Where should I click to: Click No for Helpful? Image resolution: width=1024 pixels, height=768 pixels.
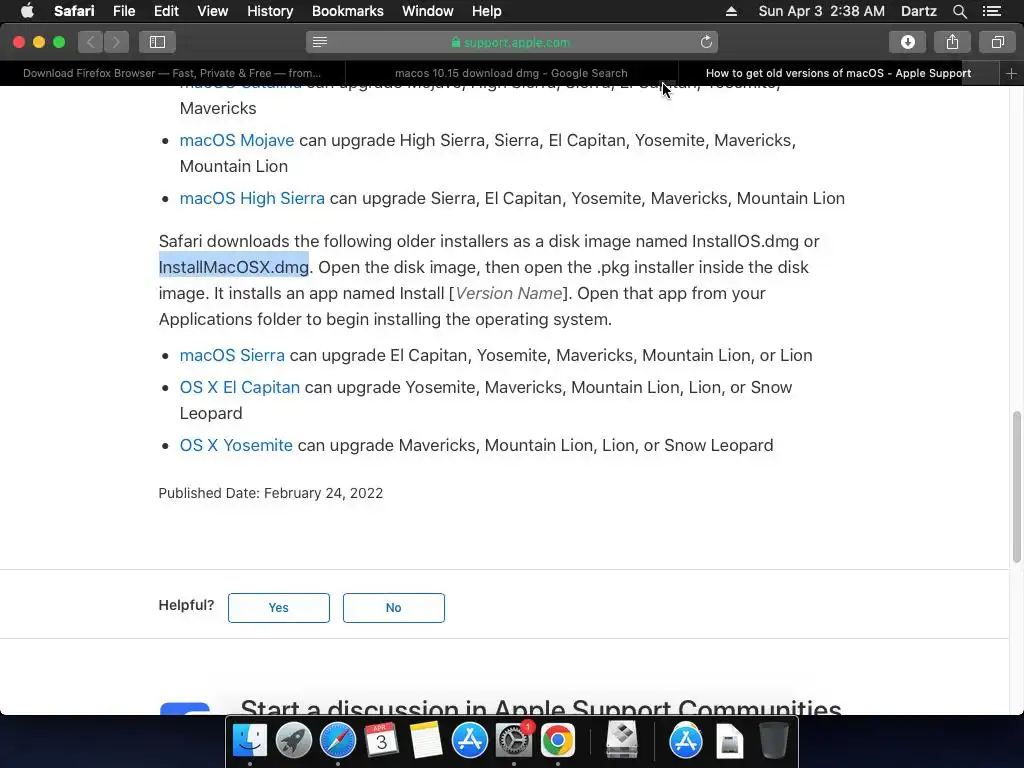(x=394, y=608)
